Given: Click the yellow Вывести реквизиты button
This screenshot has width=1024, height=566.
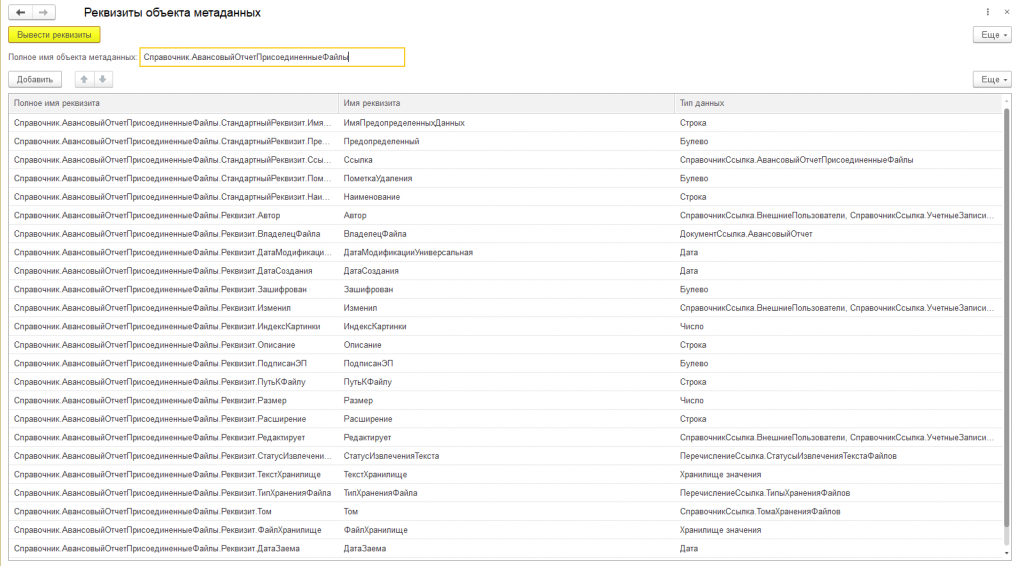Looking at the screenshot, I should [x=54, y=35].
